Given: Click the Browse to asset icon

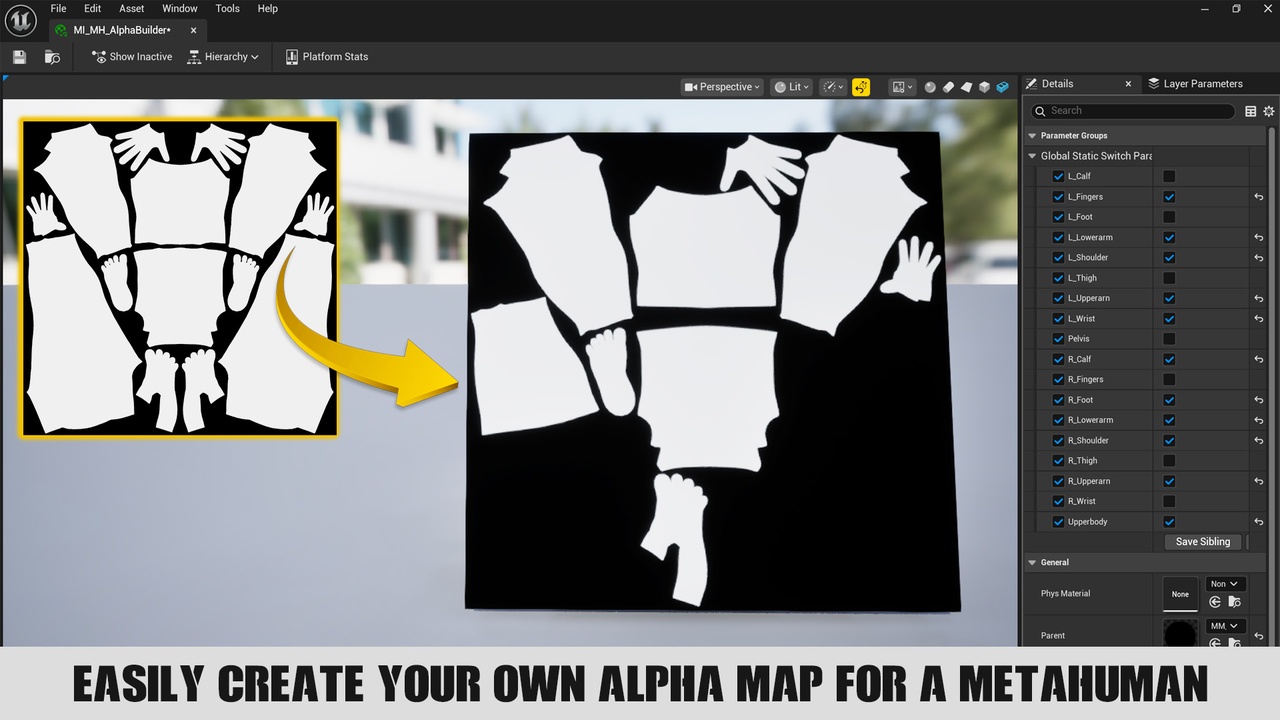Looking at the screenshot, I should (52, 57).
